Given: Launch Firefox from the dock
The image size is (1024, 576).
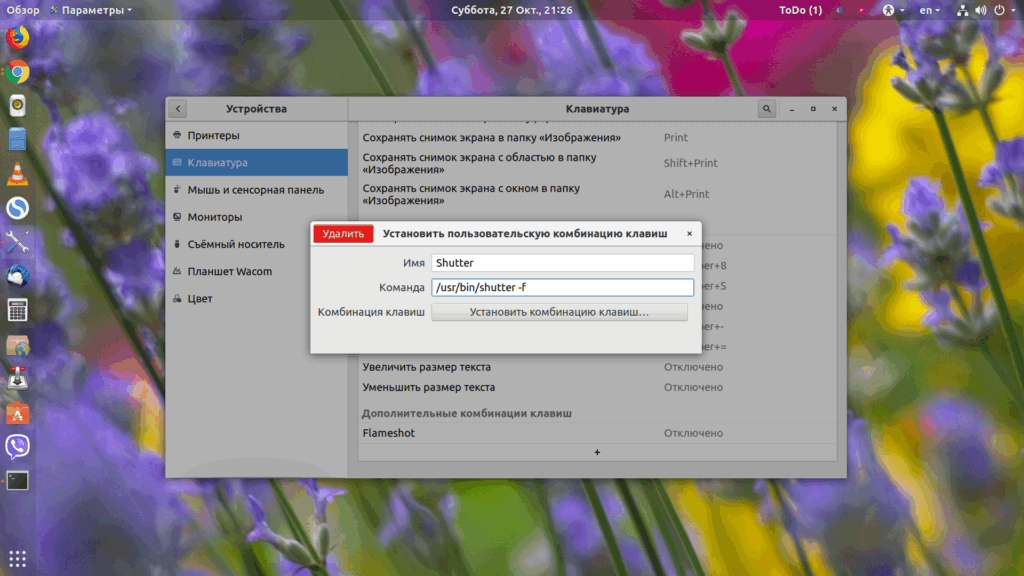Looking at the screenshot, I should (x=18, y=37).
